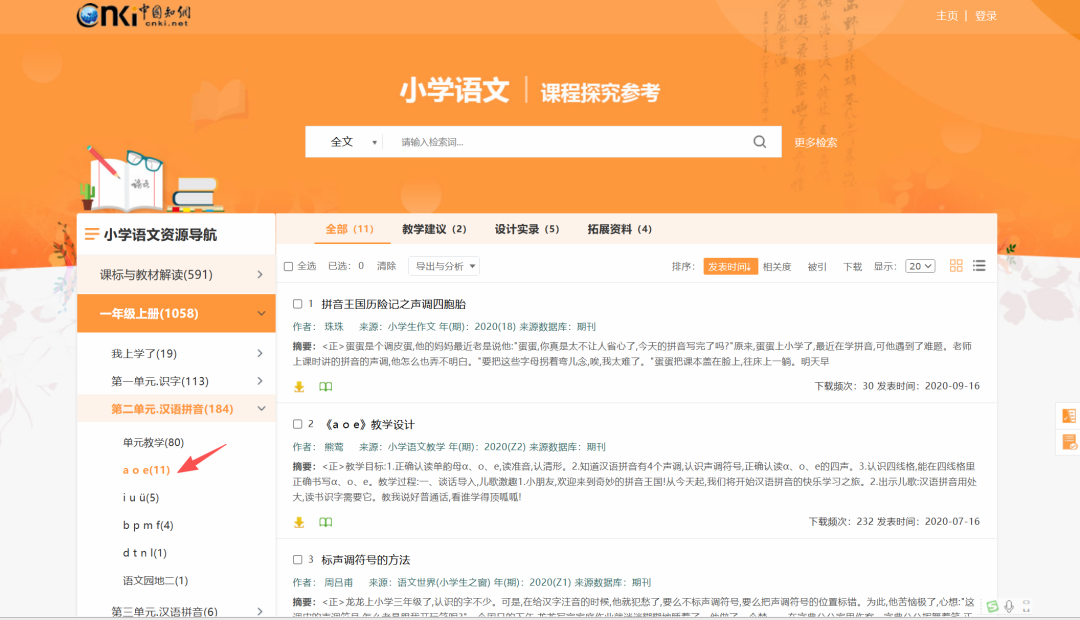Select b p m f(4) tree item
This screenshot has height=620, width=1080.
(x=148, y=525)
